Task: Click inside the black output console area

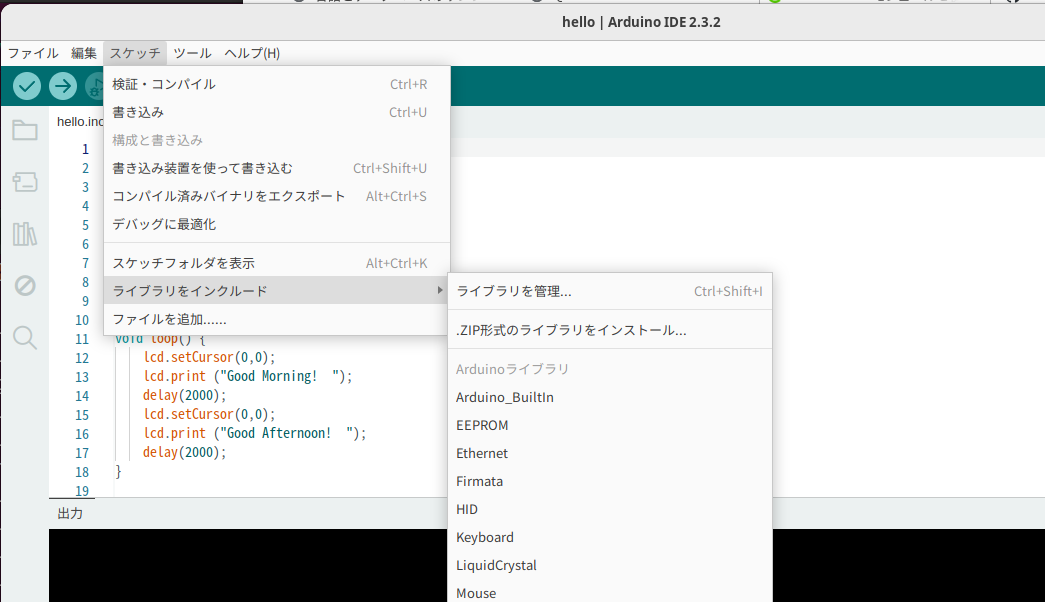Action: click(x=248, y=565)
